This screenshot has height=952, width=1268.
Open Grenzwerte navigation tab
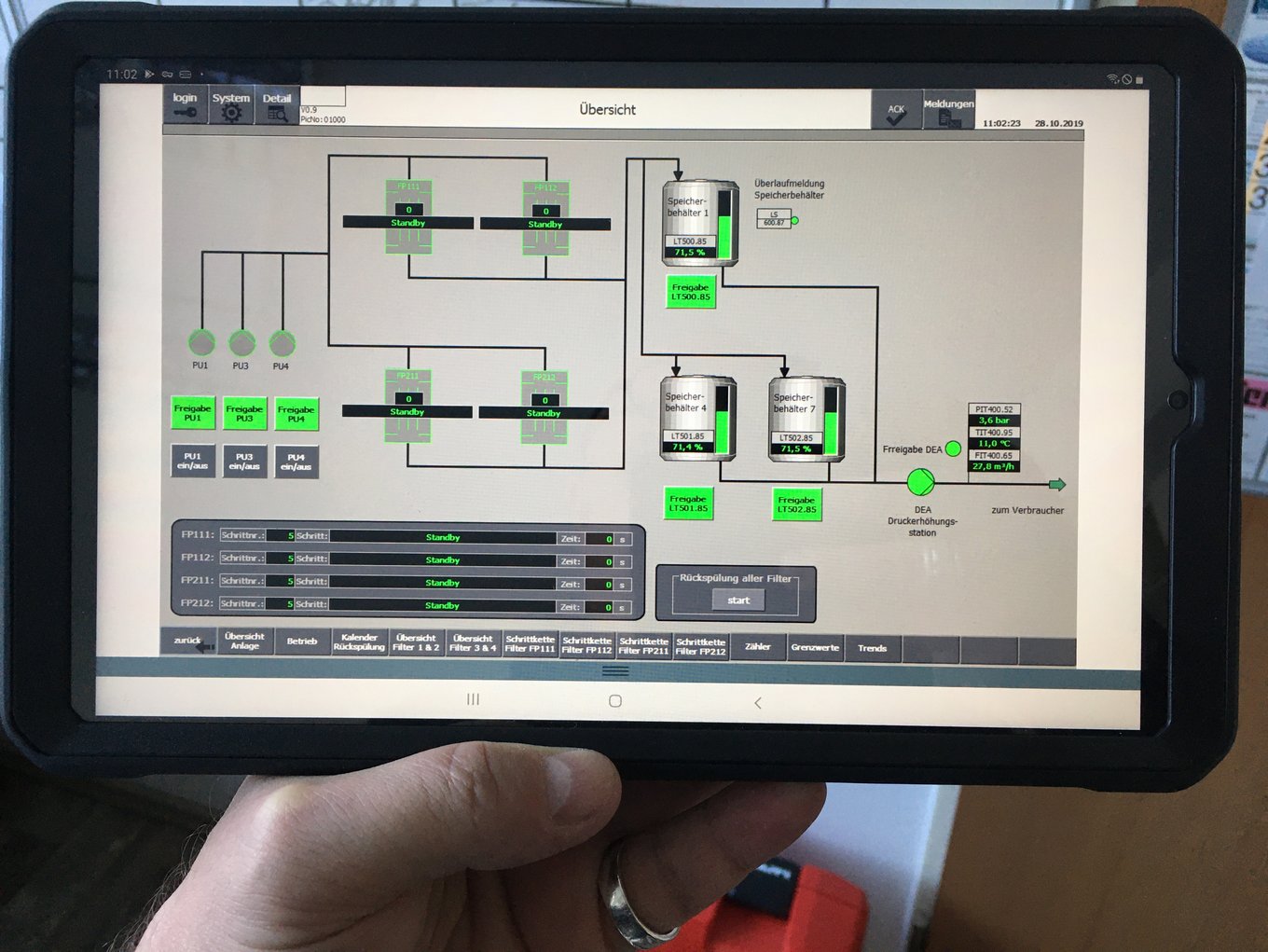[x=815, y=647]
